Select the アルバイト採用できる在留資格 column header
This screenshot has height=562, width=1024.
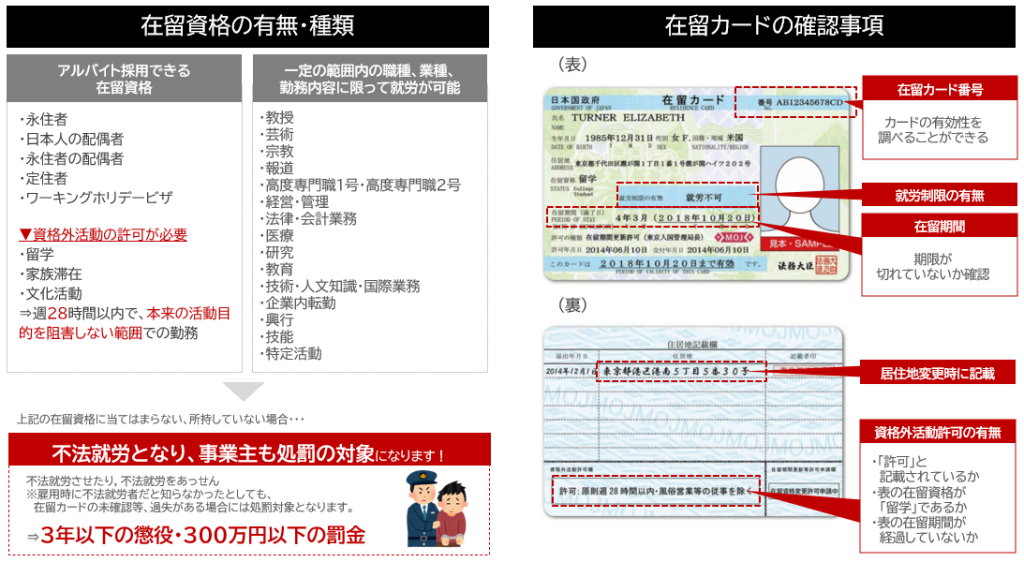[x=124, y=78]
